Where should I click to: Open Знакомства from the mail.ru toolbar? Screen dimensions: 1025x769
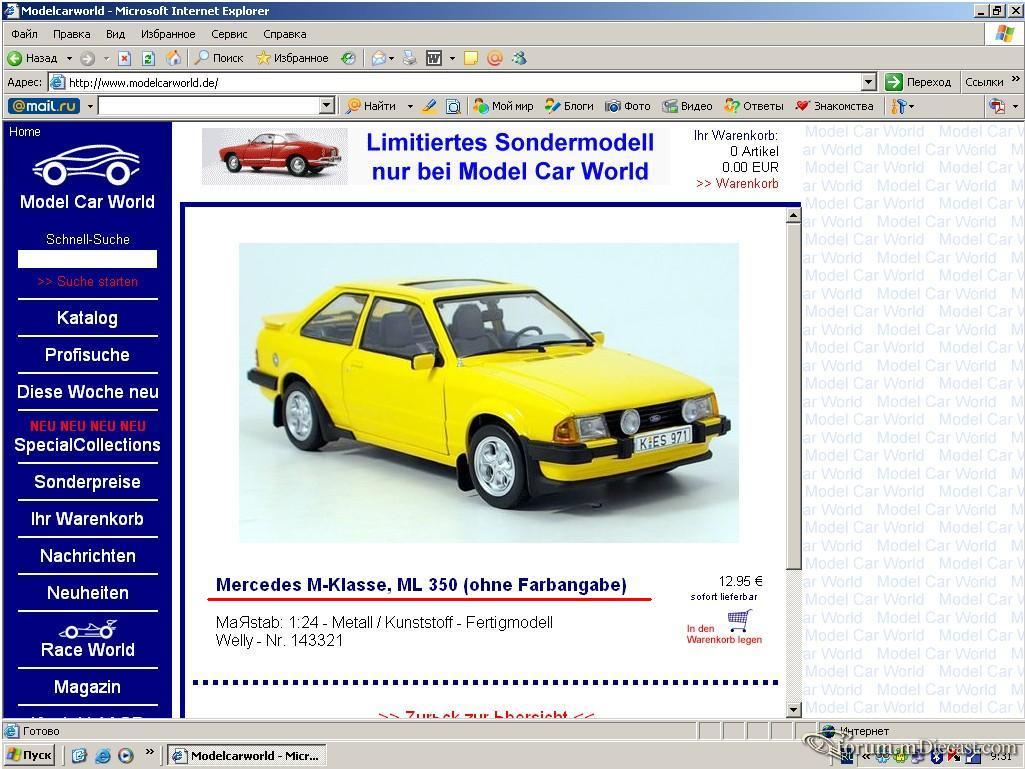click(x=834, y=106)
